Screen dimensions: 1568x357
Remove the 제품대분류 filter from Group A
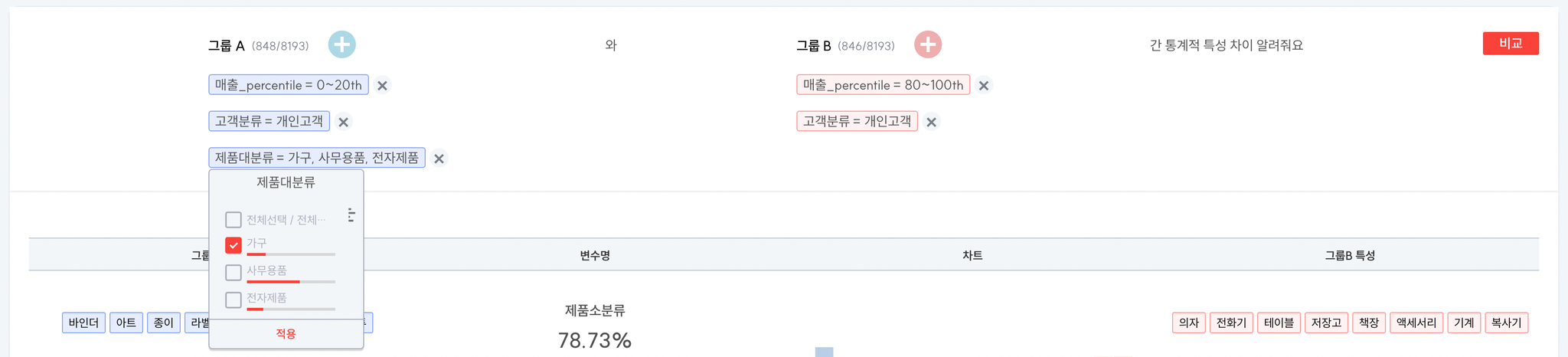[439, 159]
